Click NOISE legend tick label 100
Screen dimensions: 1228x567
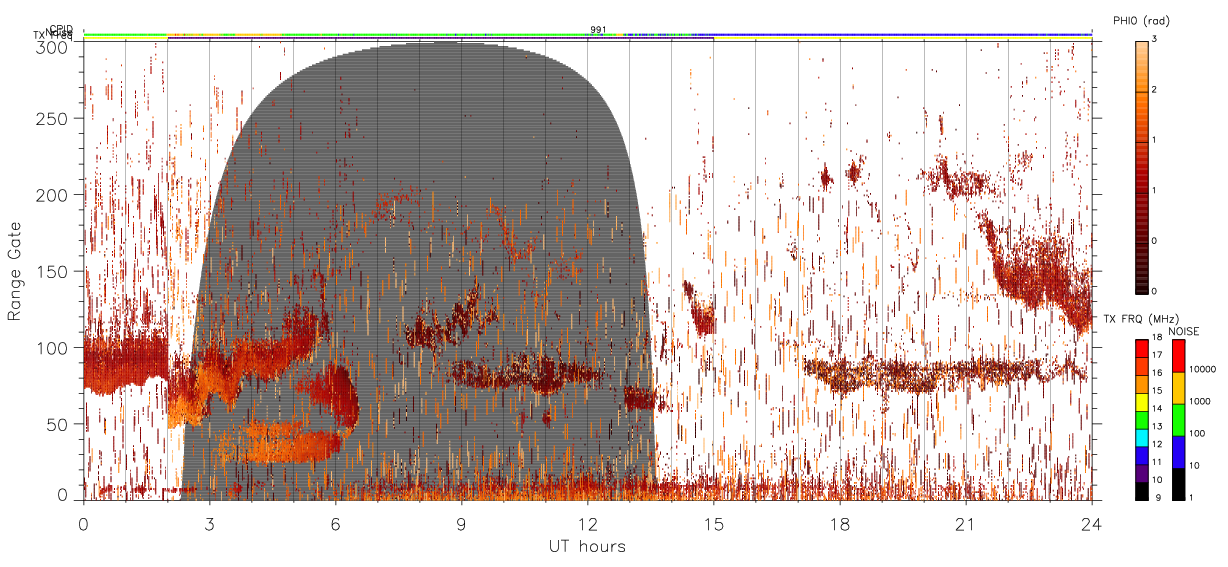point(1199,434)
